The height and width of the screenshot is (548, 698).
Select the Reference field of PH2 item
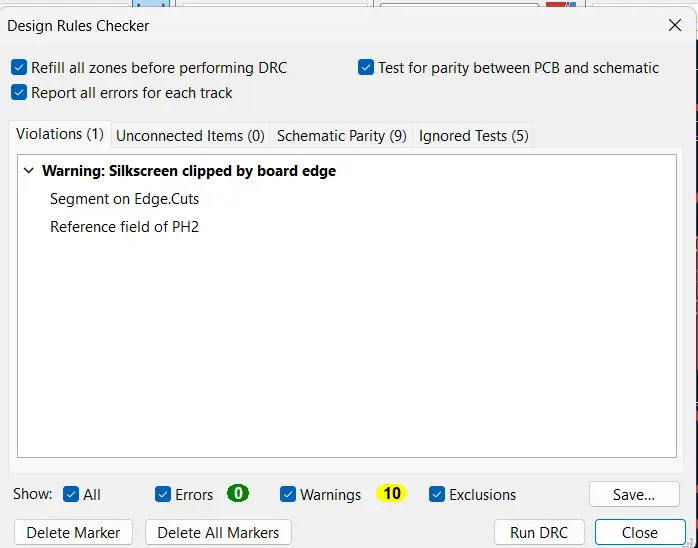click(x=124, y=227)
